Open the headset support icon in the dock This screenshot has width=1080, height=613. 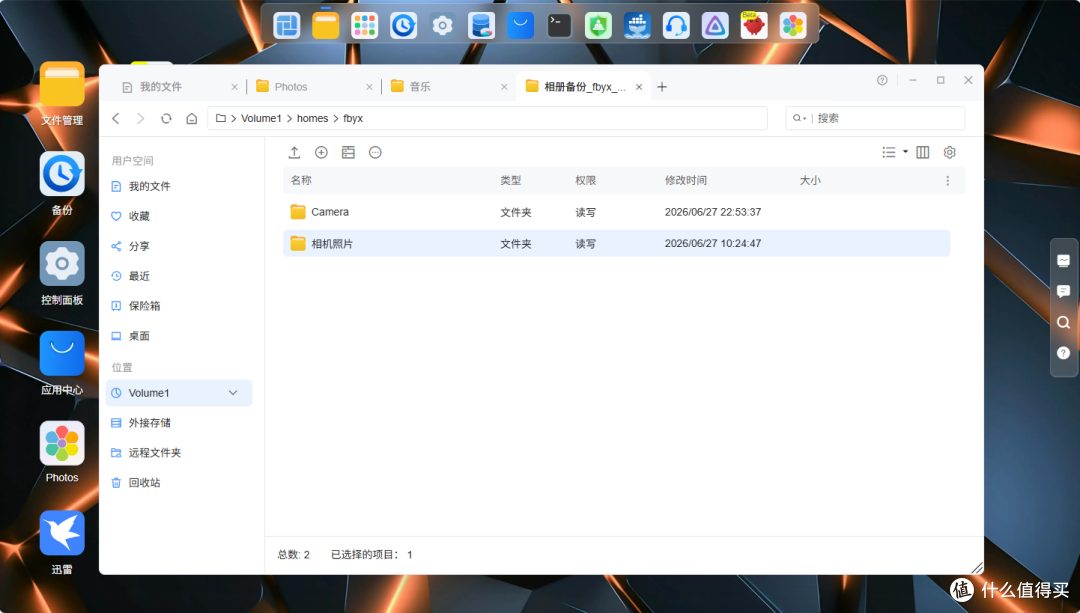click(x=676, y=25)
